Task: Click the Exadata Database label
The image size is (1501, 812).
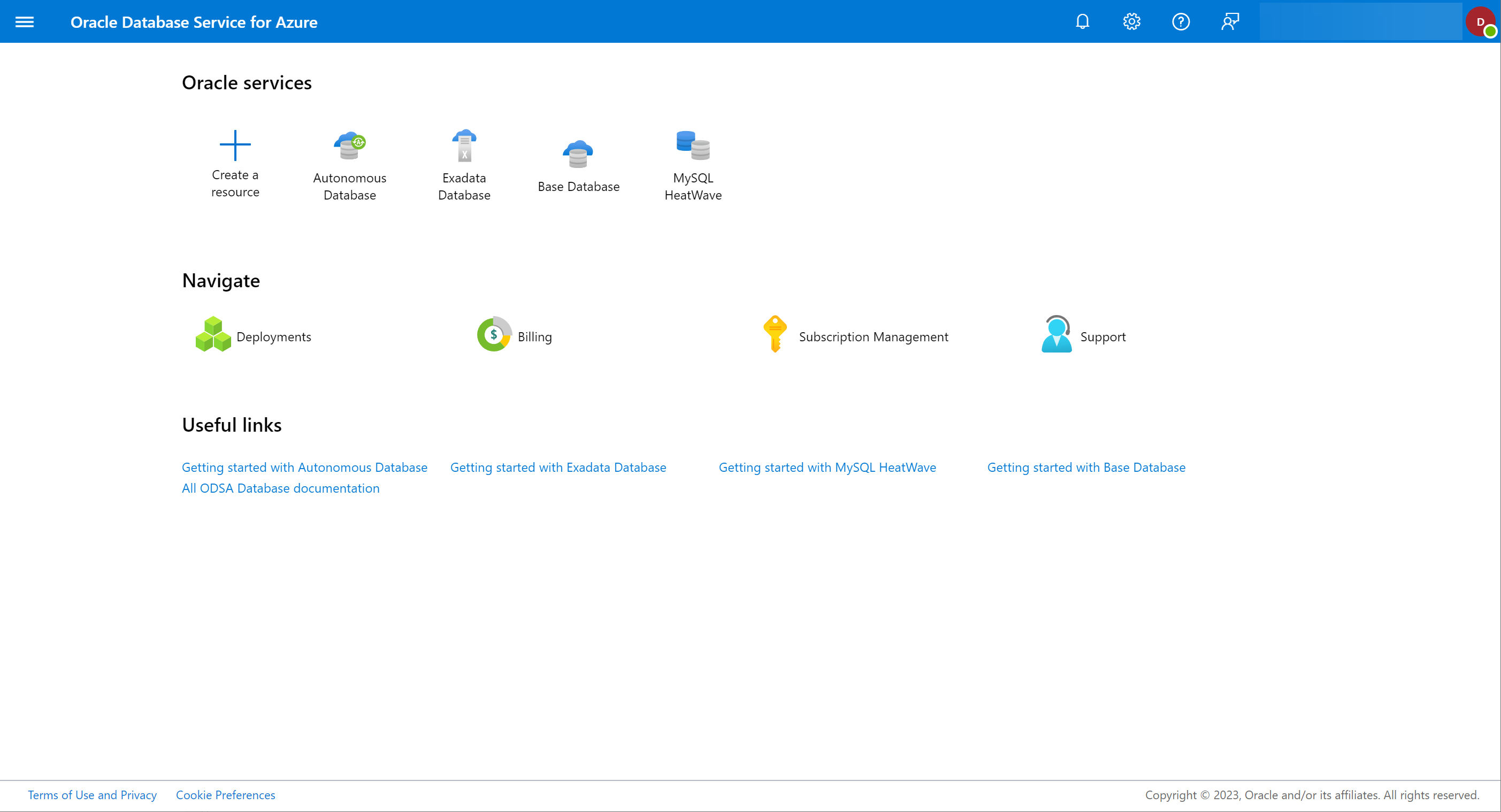Action: coord(464,186)
